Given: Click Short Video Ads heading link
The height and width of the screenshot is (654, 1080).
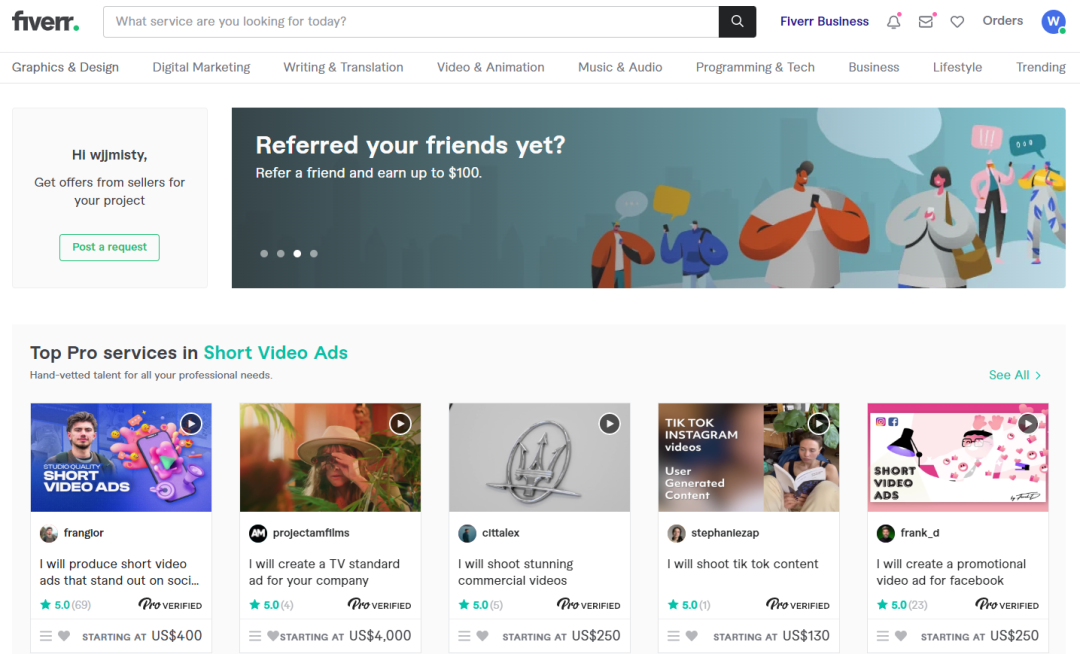Looking at the screenshot, I should coord(276,352).
